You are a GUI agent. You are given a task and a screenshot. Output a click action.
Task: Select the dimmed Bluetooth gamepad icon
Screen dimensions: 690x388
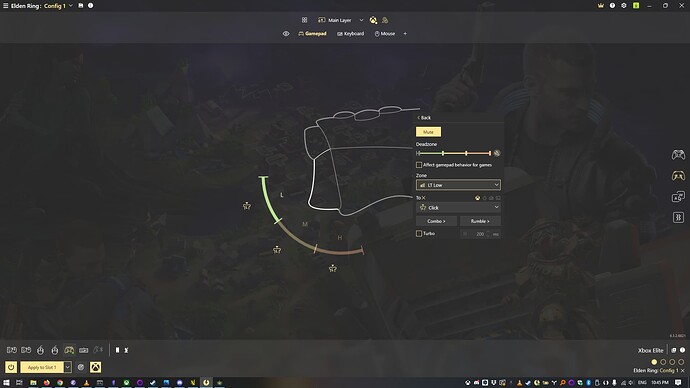point(98,350)
